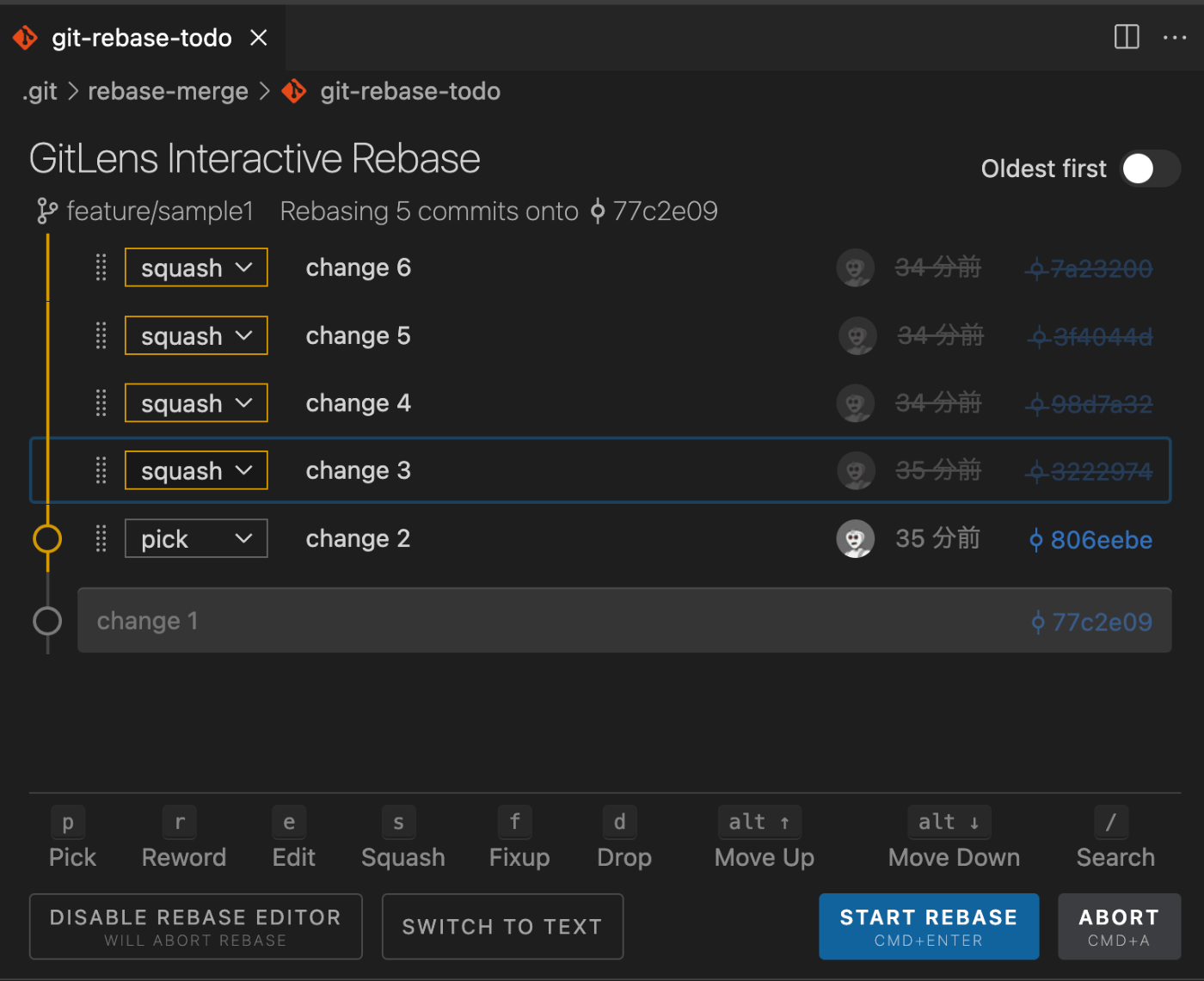This screenshot has width=1204, height=981.
Task: Close the git-rebase-todo tab
Action: [258, 38]
